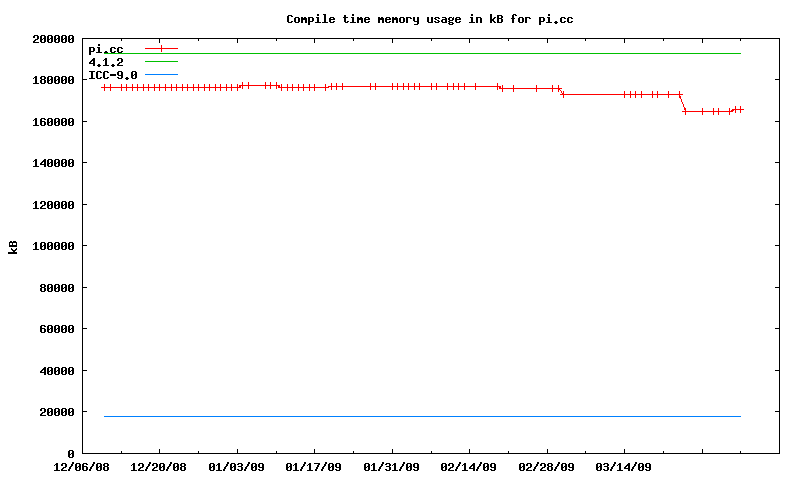Select the 01/31/09 date on the x-axis
The height and width of the screenshot is (480, 800).
point(392,467)
